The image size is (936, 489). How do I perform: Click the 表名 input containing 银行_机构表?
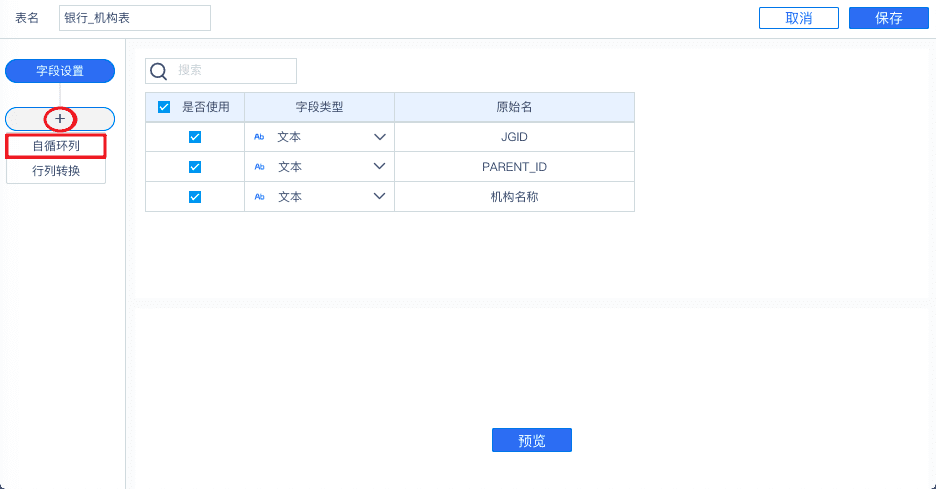135,18
